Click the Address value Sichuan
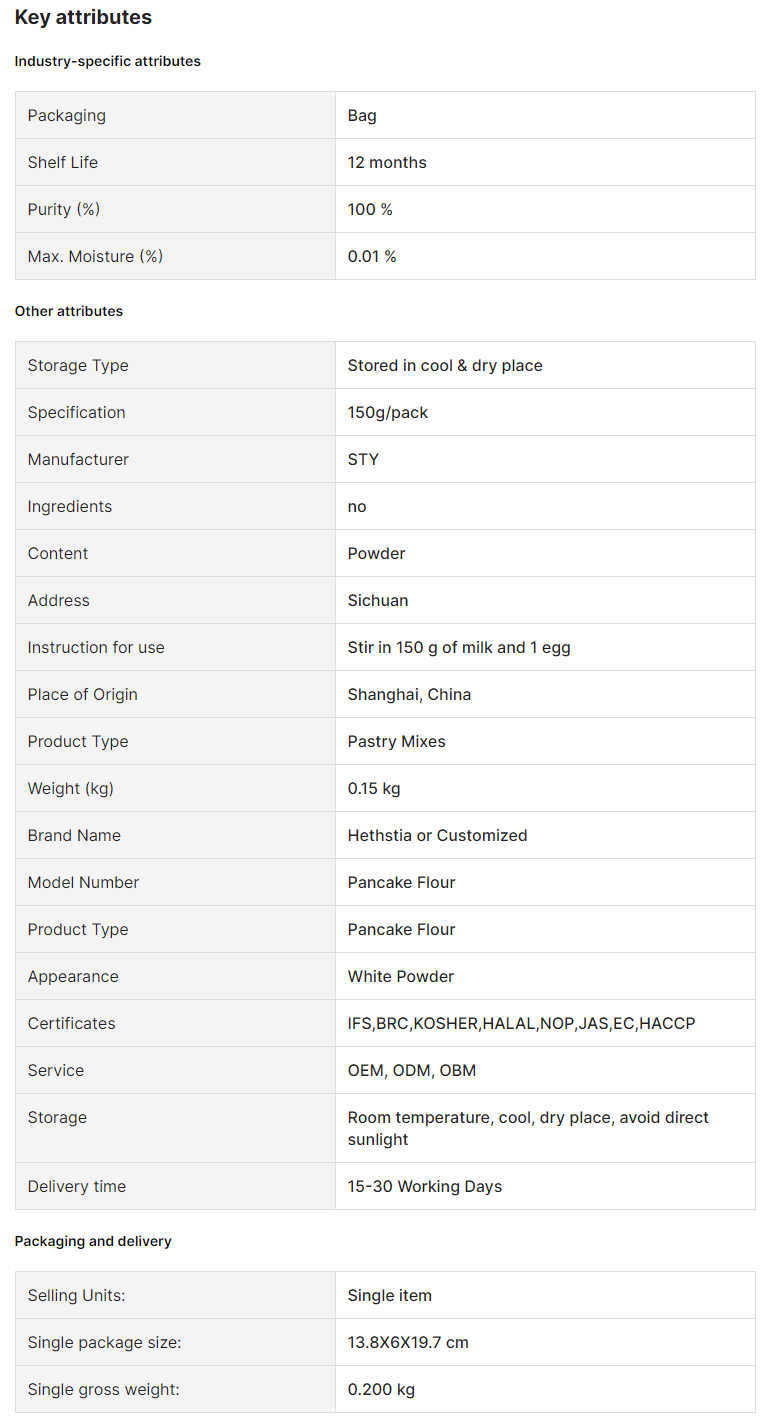776x1424 pixels. click(x=378, y=600)
